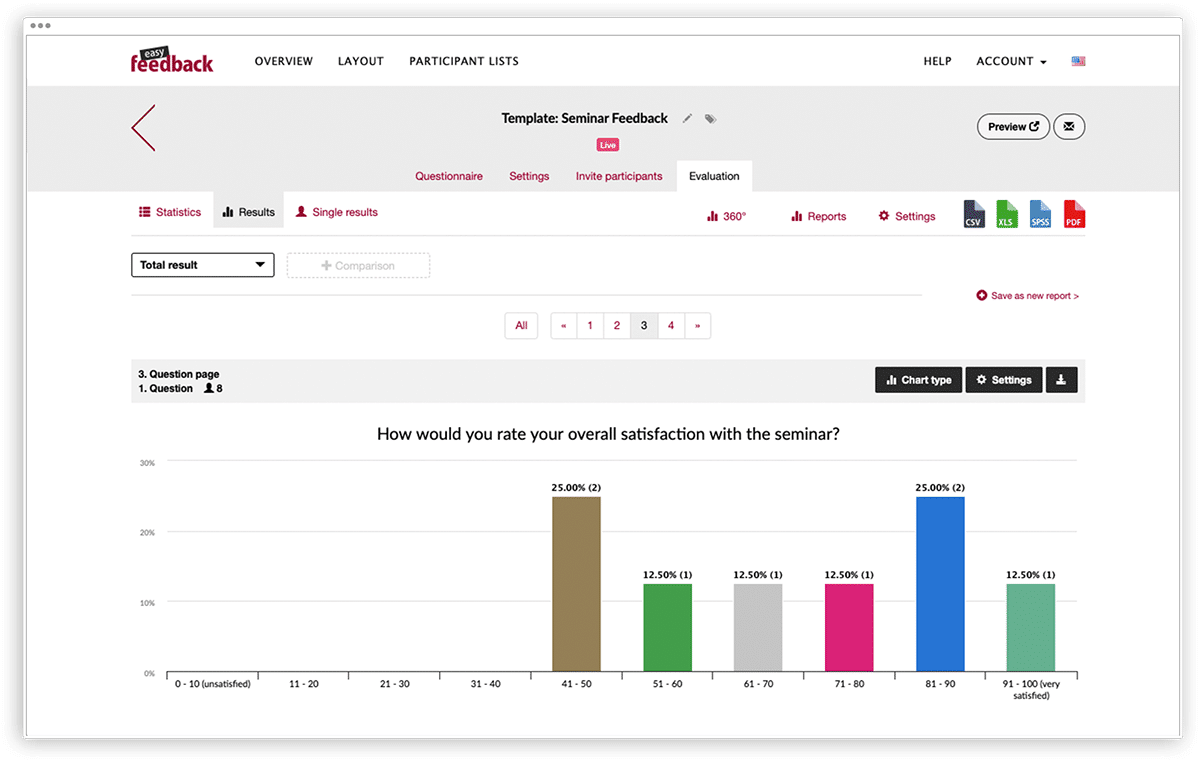
Task: Export results as XLS spreadsheet
Action: (x=1007, y=214)
